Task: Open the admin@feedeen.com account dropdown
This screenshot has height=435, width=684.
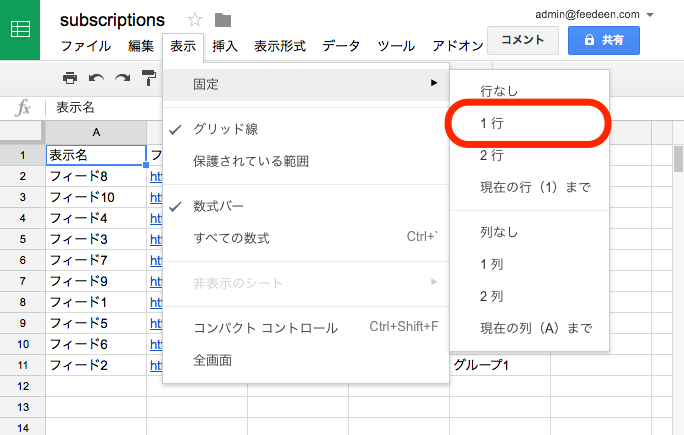Action: coord(650,15)
